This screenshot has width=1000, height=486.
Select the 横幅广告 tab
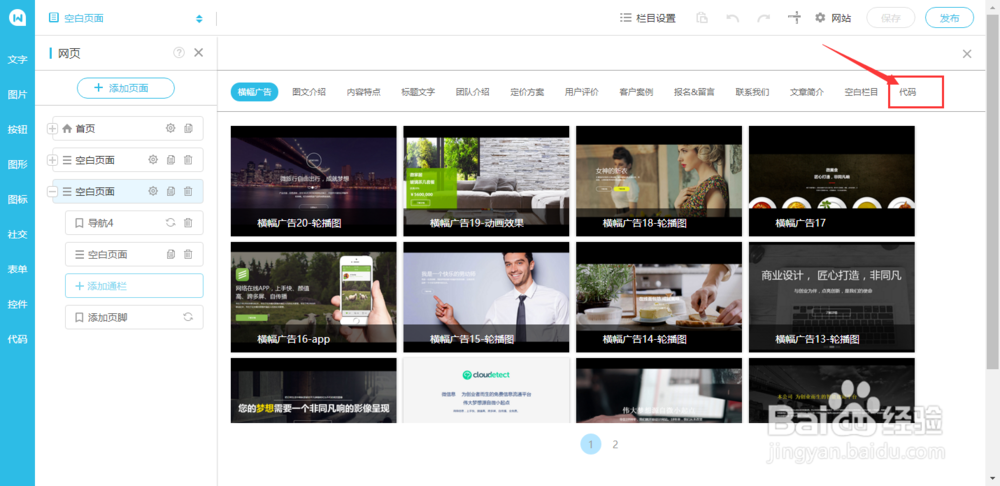click(x=254, y=92)
